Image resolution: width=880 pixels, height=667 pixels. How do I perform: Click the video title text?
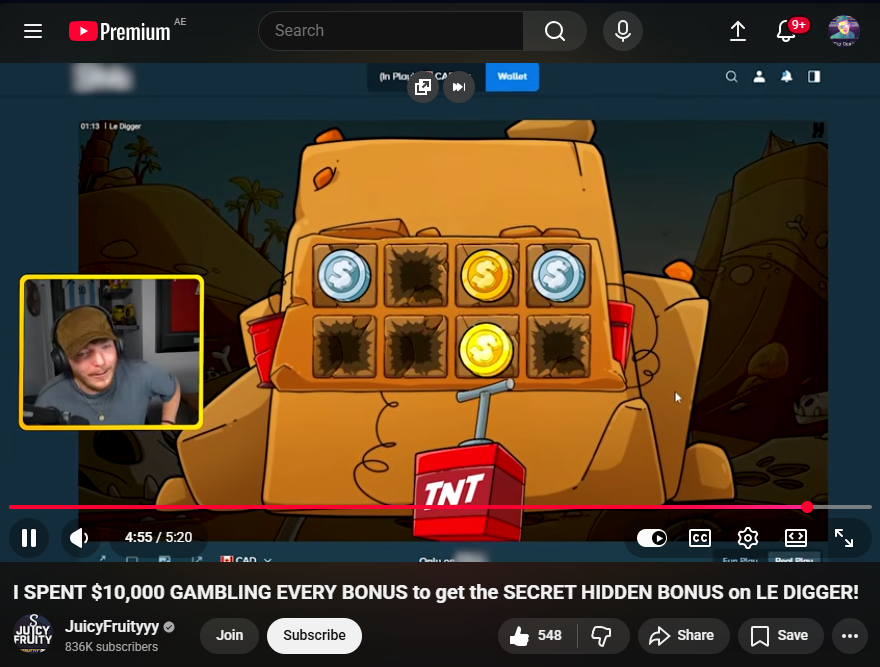[436, 592]
